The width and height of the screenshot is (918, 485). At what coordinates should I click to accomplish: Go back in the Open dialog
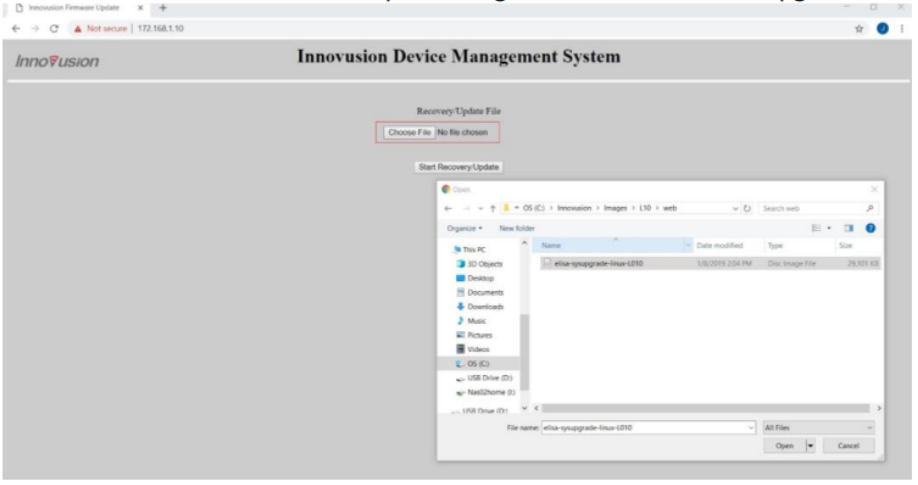(448, 208)
